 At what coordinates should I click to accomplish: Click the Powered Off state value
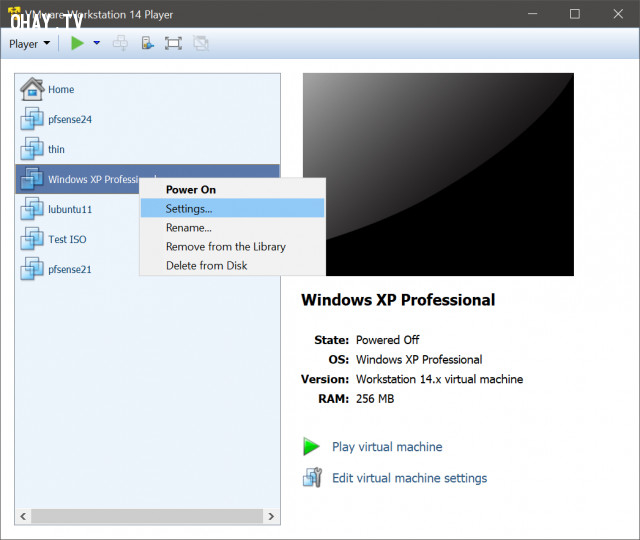coord(387,340)
